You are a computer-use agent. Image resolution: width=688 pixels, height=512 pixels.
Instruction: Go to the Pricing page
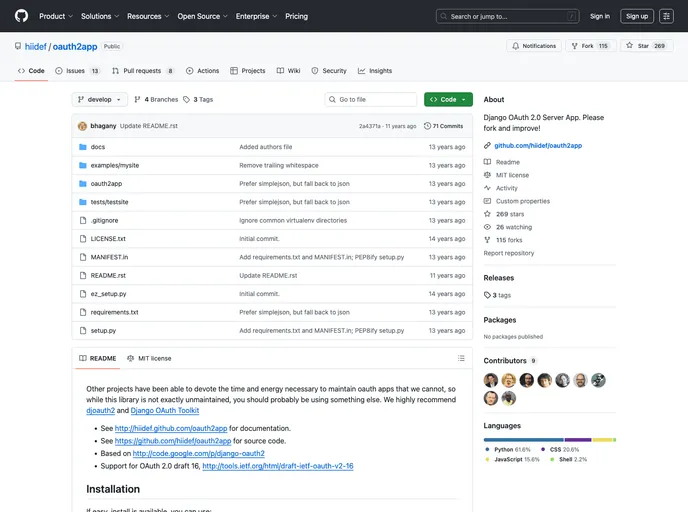click(296, 16)
